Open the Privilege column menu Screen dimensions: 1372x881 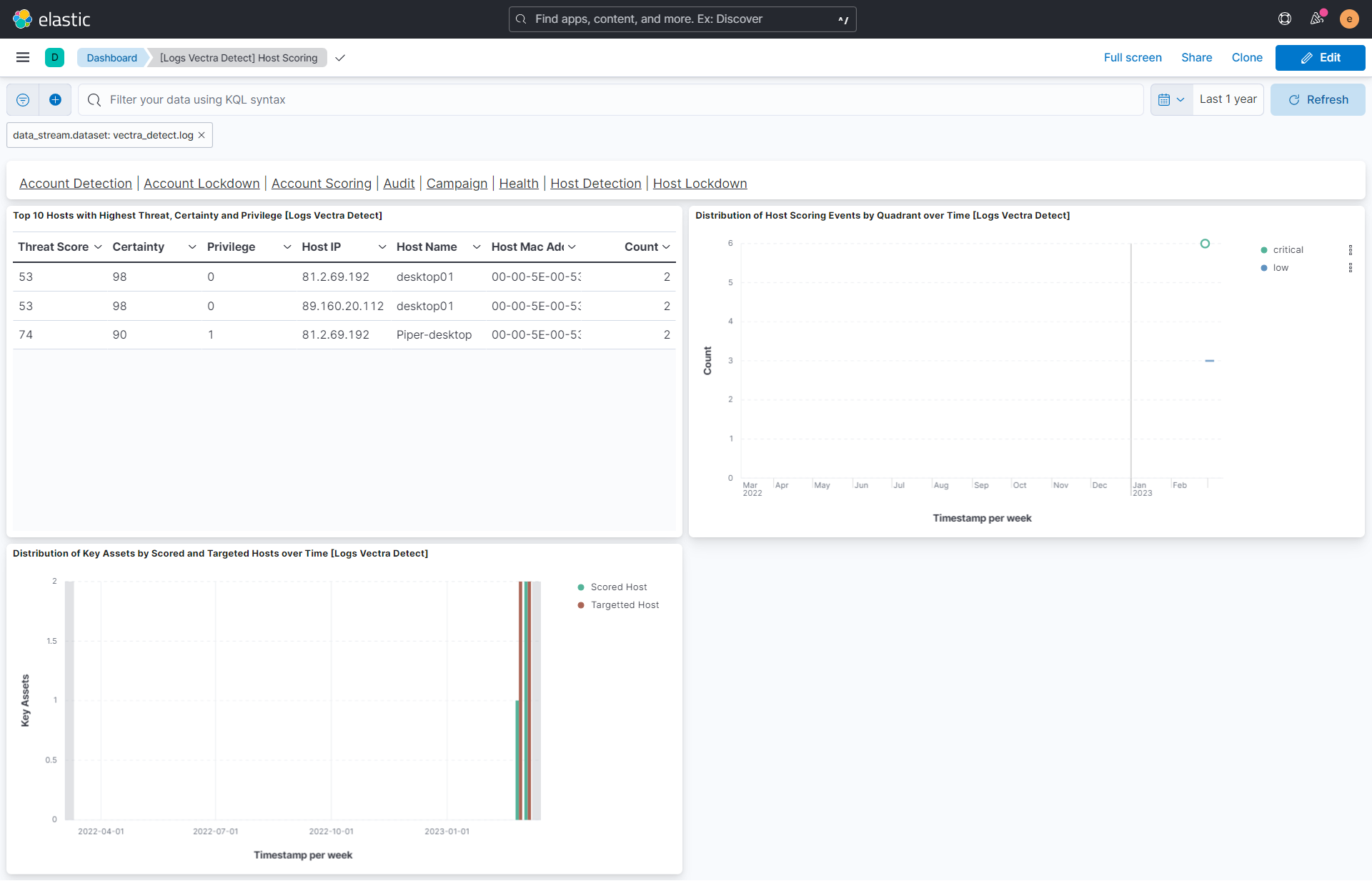(x=287, y=247)
